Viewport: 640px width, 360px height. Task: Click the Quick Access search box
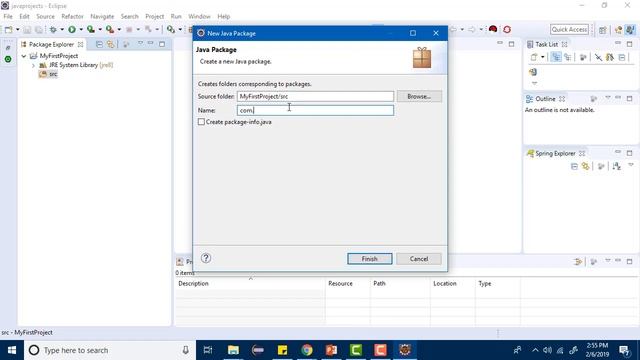click(569, 29)
